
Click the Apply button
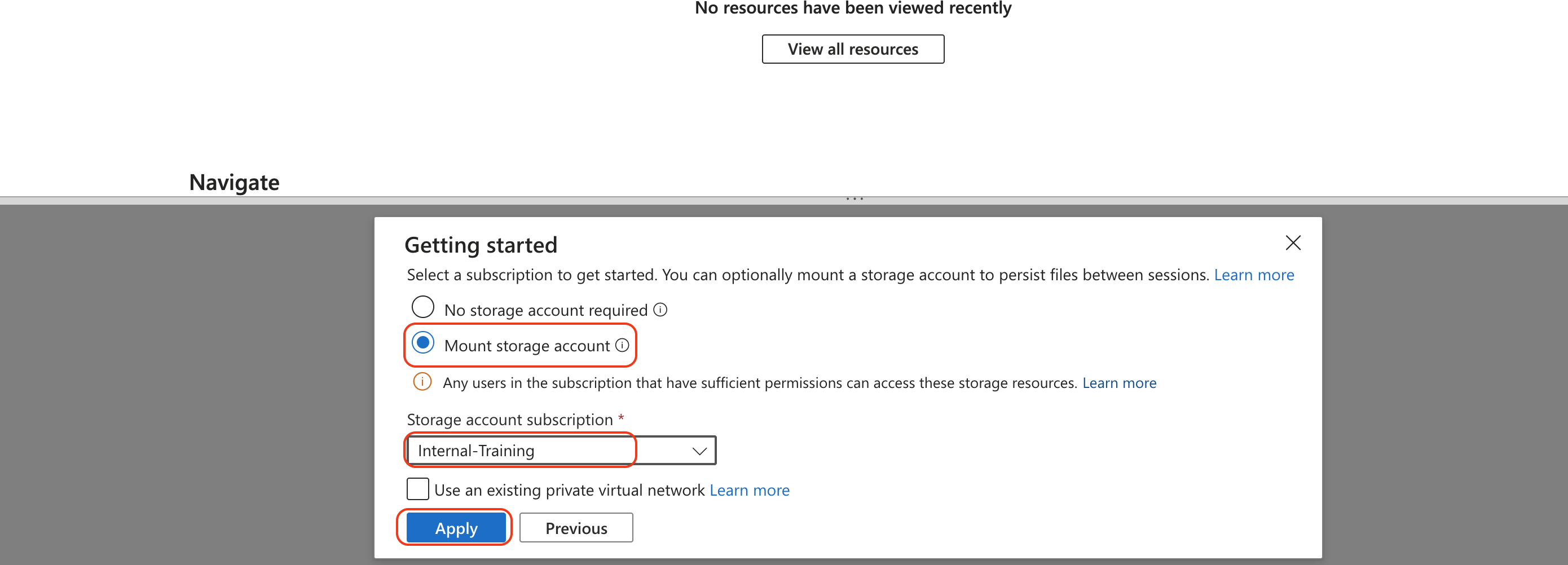456,528
